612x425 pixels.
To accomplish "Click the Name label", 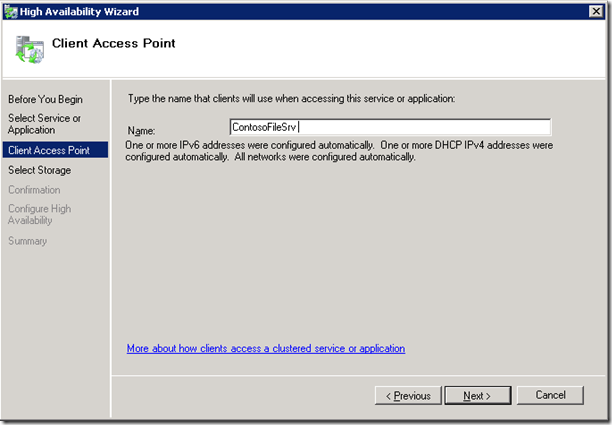I will [141, 130].
